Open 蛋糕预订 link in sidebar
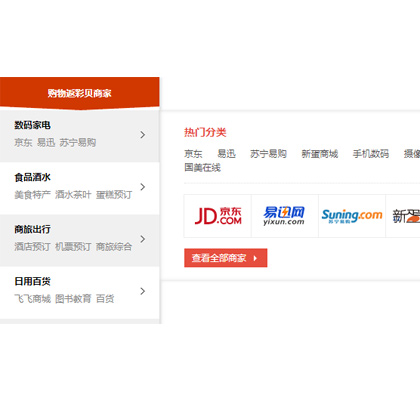This screenshot has height=420, width=420. pyautogui.click(x=114, y=195)
